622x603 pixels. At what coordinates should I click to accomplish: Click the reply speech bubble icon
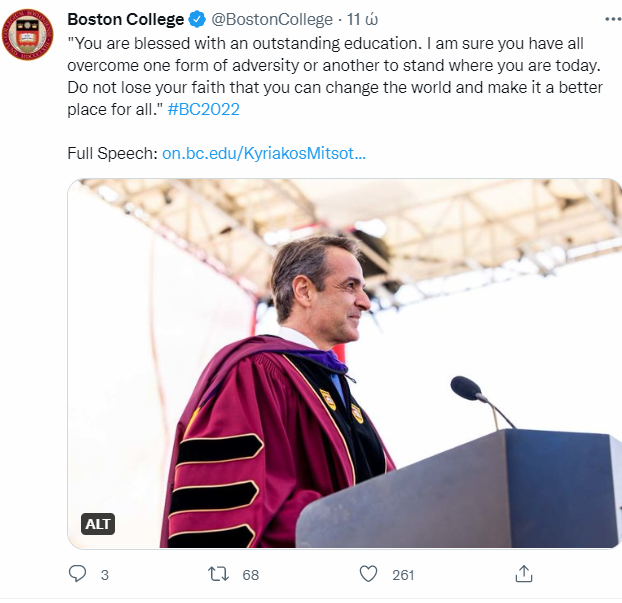coord(78,574)
